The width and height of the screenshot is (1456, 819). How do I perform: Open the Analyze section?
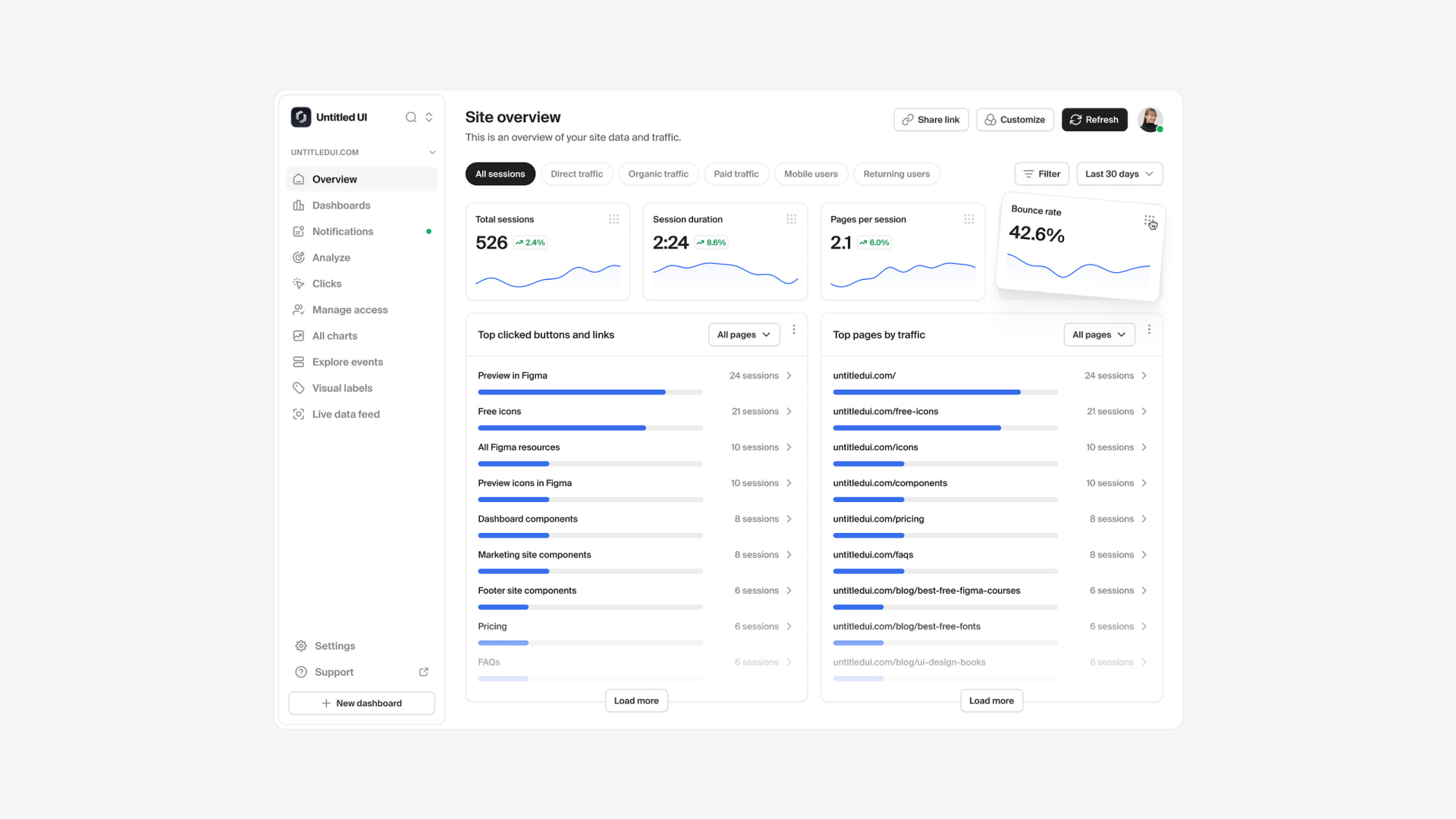coord(331,257)
